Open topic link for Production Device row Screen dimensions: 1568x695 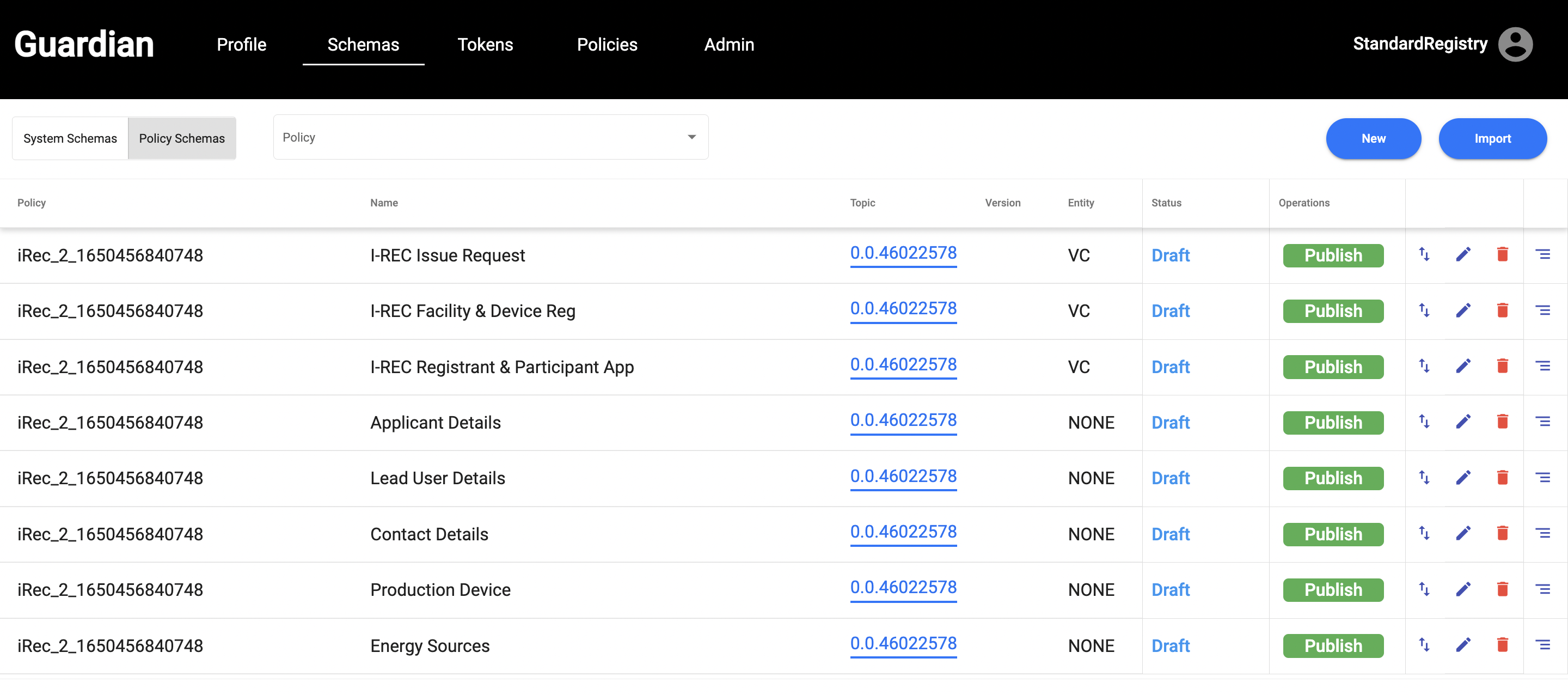pyautogui.click(x=903, y=587)
